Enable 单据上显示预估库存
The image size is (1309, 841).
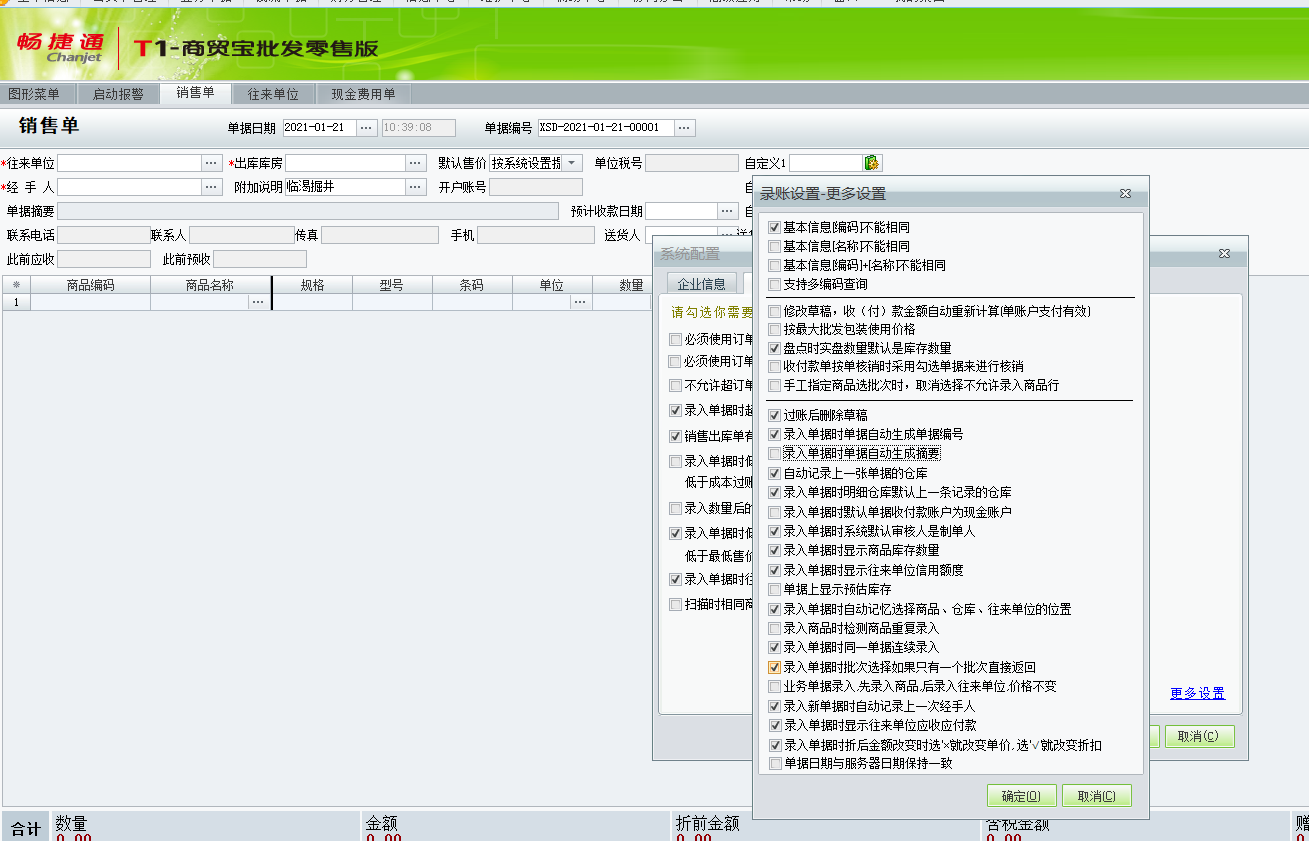[774, 590]
